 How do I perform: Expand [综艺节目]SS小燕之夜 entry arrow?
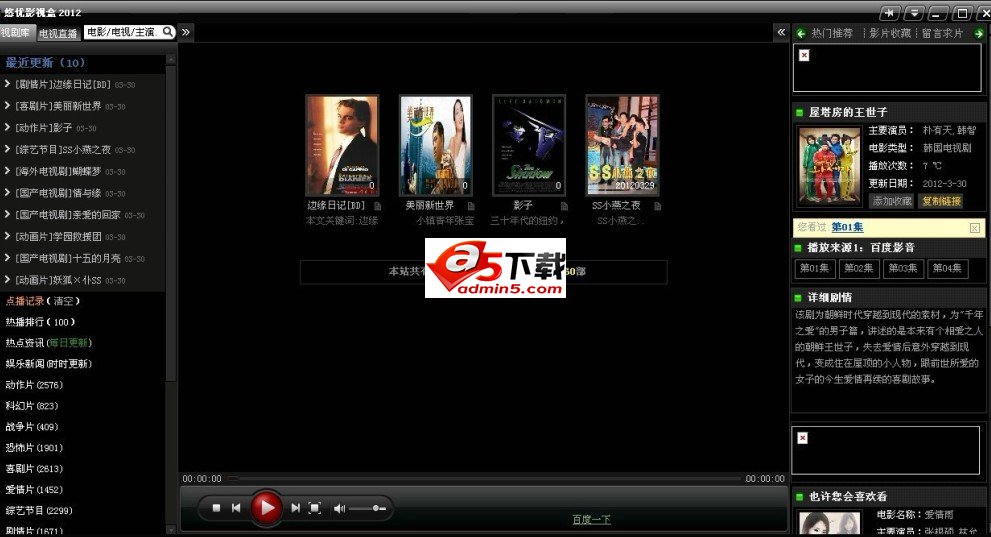pos(7,149)
